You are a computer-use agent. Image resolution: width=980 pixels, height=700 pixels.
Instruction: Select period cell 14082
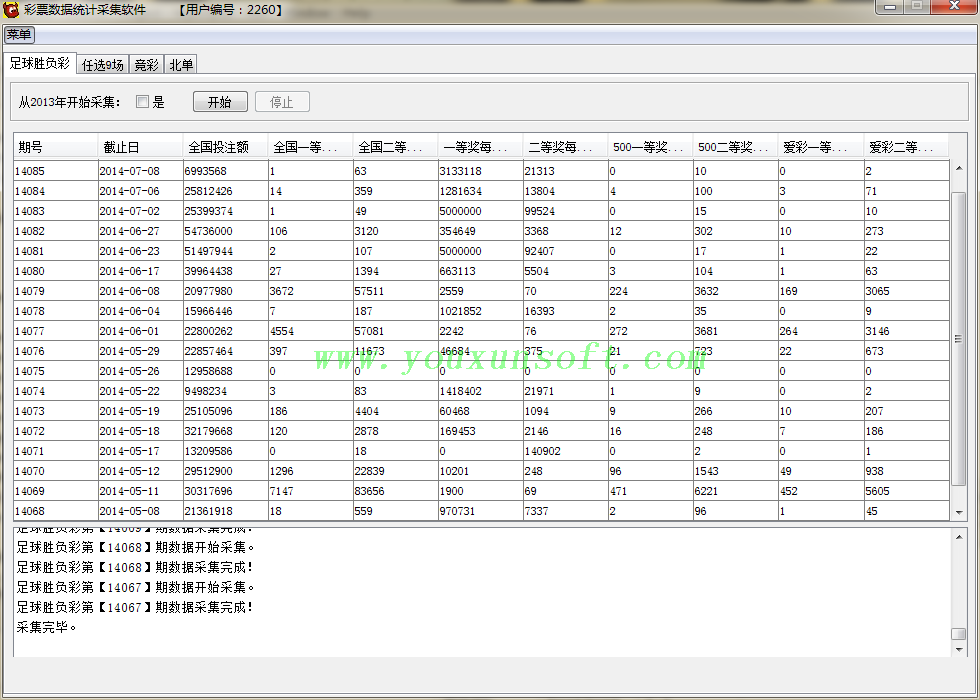[x=56, y=231]
